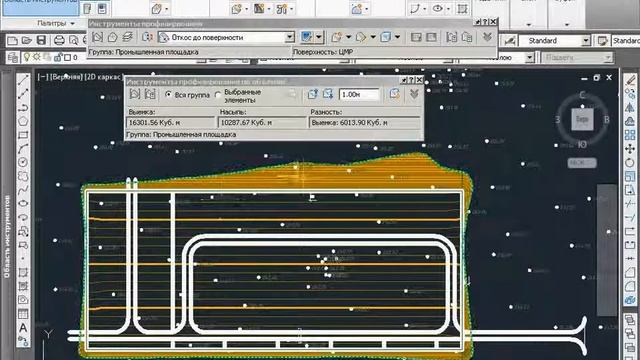Click ViewCube east 'В' direction
640x360 pixels.
(x=607, y=120)
